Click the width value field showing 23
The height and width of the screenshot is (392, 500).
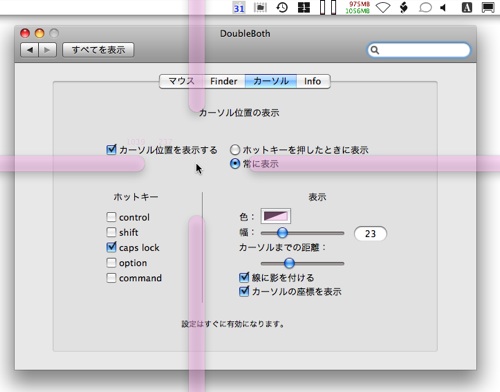(x=370, y=233)
